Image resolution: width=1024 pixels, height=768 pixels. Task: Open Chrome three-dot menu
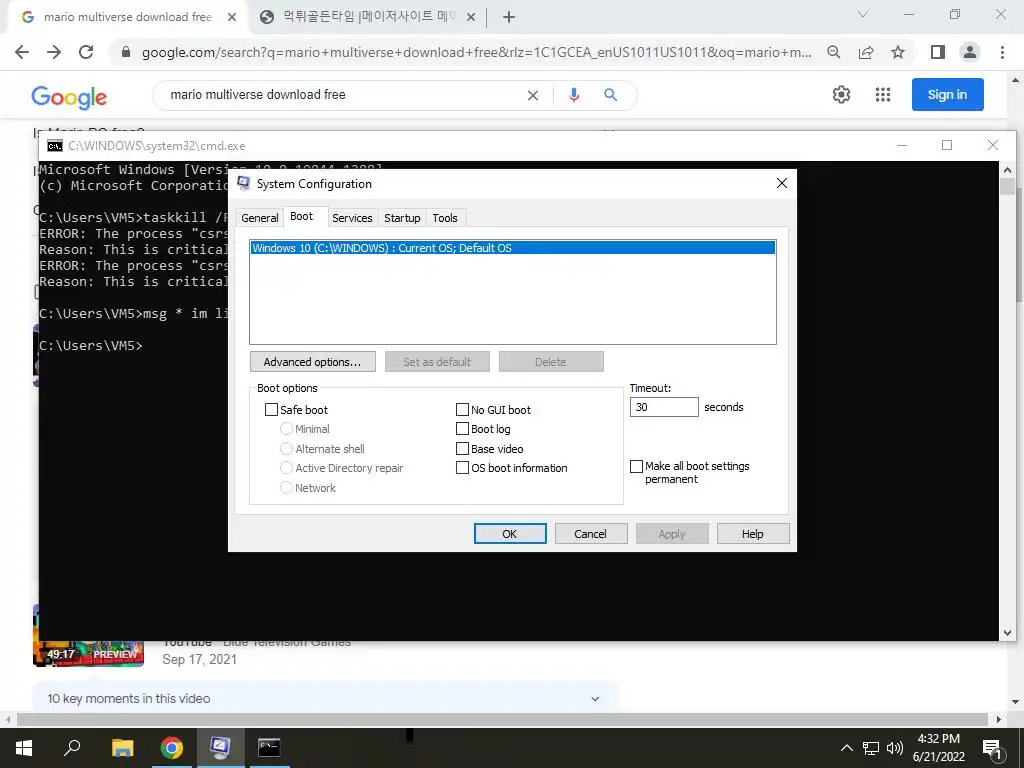pyautogui.click(x=1002, y=52)
